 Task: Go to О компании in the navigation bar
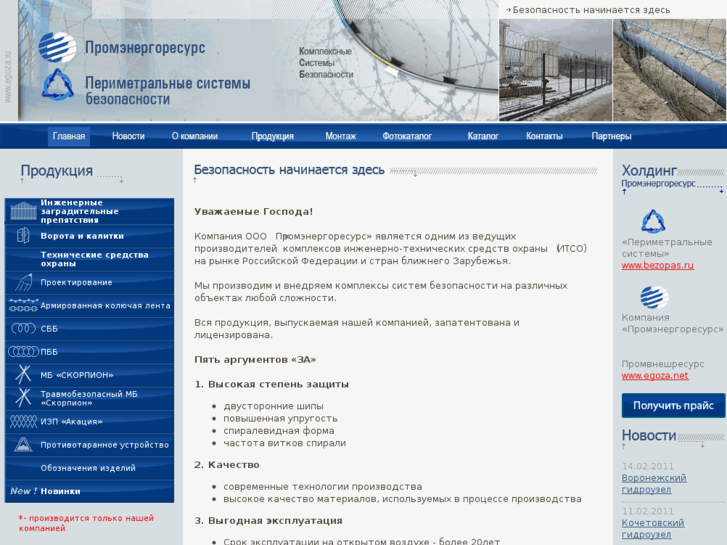(x=195, y=136)
